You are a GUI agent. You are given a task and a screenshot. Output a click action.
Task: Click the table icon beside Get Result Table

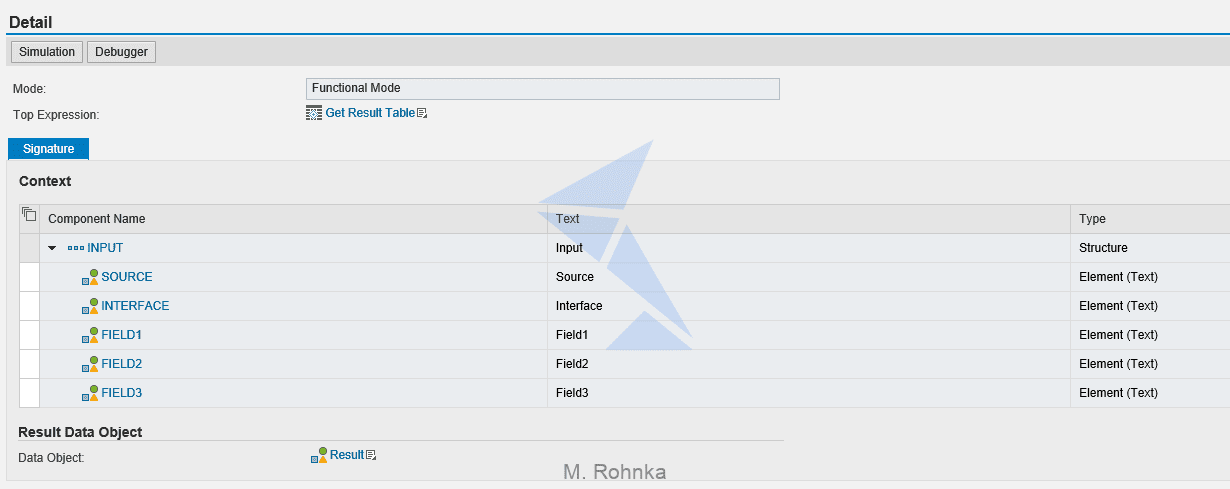314,113
